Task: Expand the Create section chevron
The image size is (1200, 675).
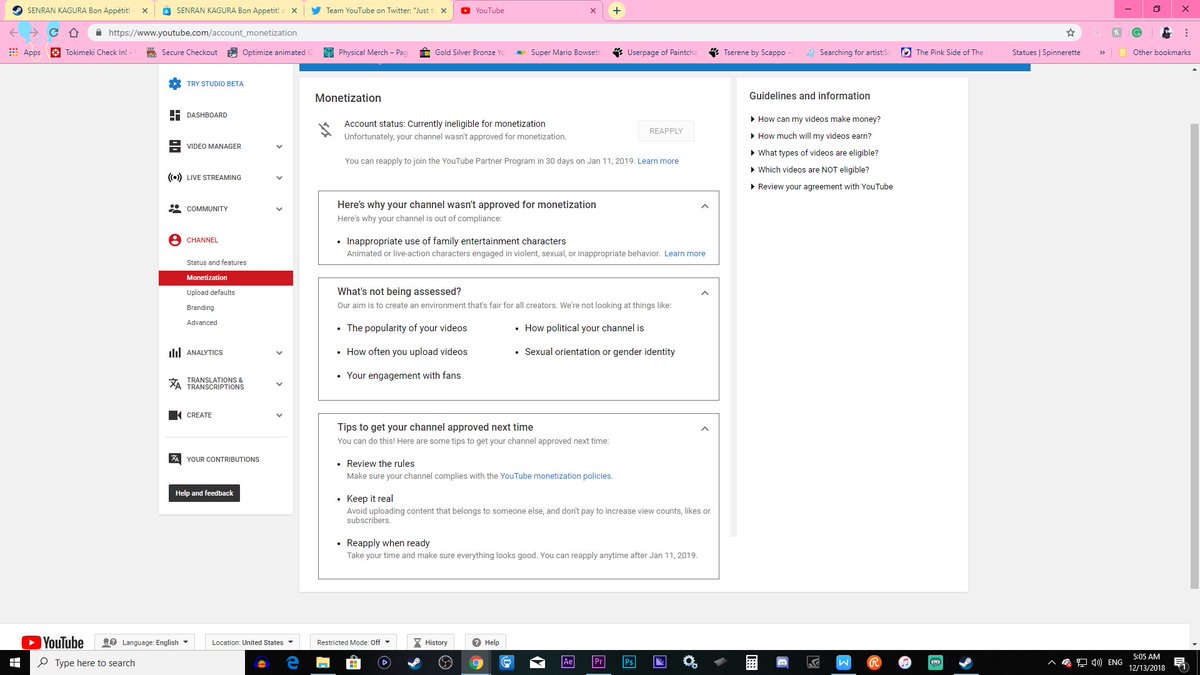Action: pyautogui.click(x=279, y=415)
